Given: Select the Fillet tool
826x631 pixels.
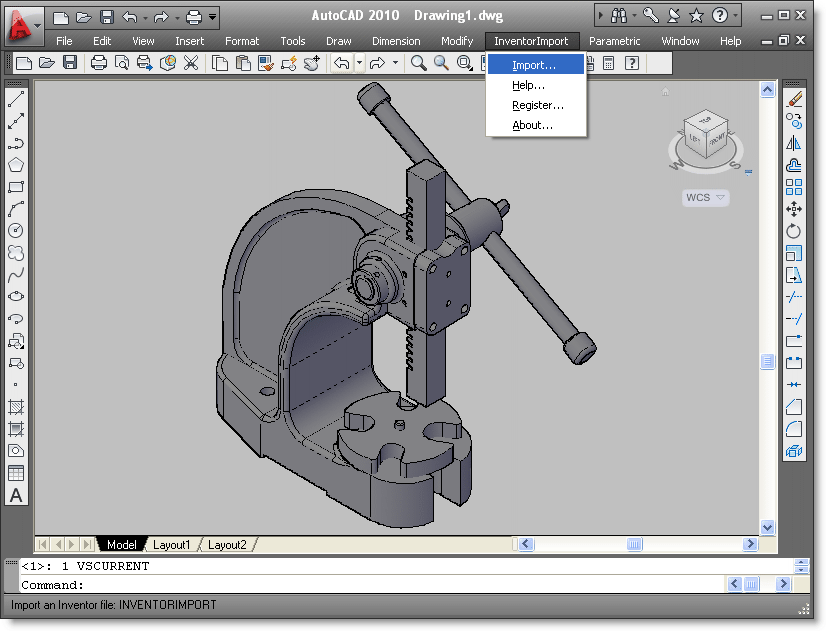Looking at the screenshot, I should coord(794,429).
